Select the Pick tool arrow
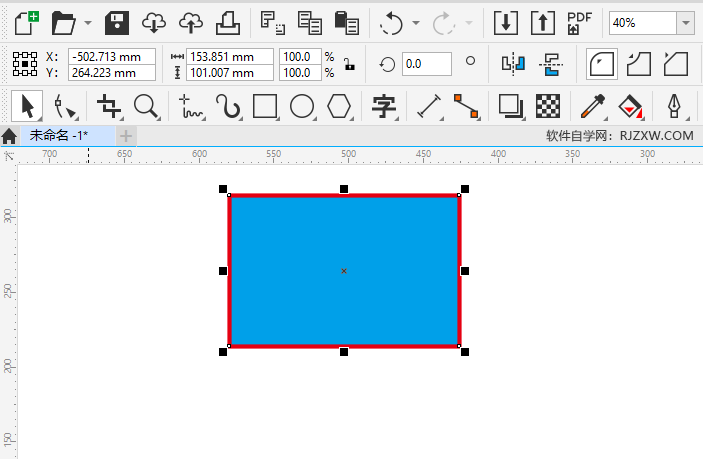The height and width of the screenshot is (459, 703). pos(28,105)
